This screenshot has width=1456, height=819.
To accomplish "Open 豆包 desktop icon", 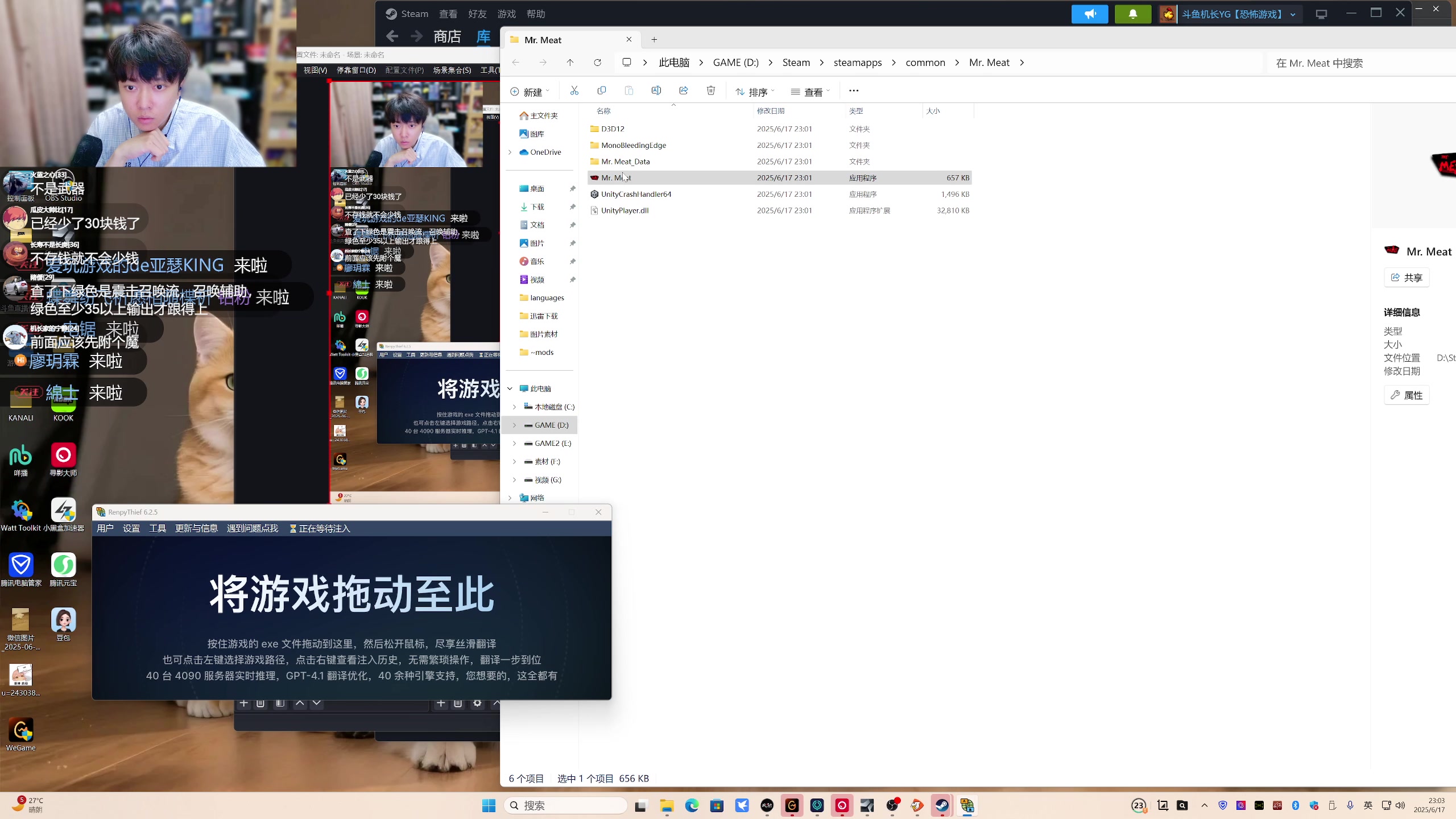I will 63,624.
